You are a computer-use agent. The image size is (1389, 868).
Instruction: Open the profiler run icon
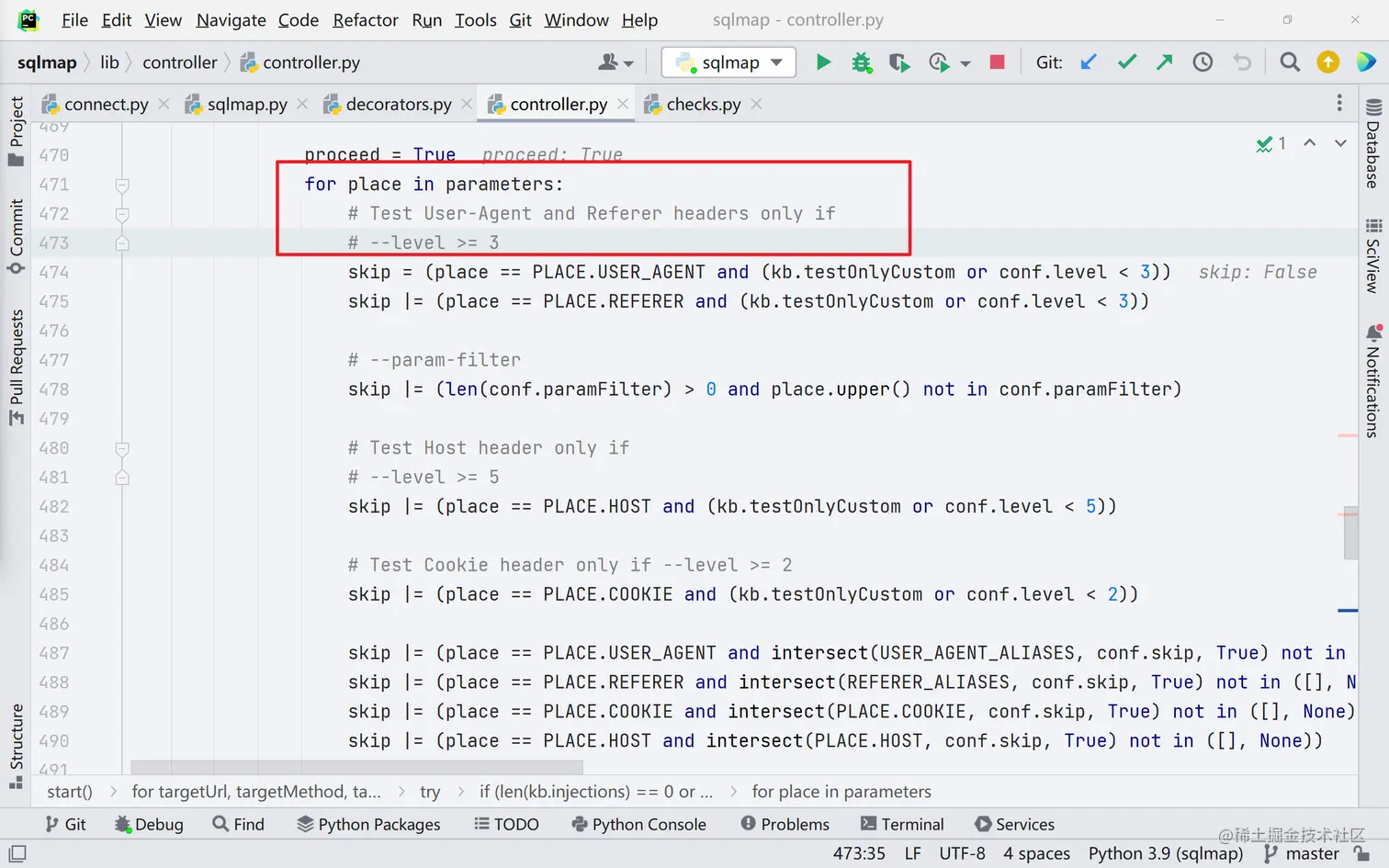[x=938, y=62]
